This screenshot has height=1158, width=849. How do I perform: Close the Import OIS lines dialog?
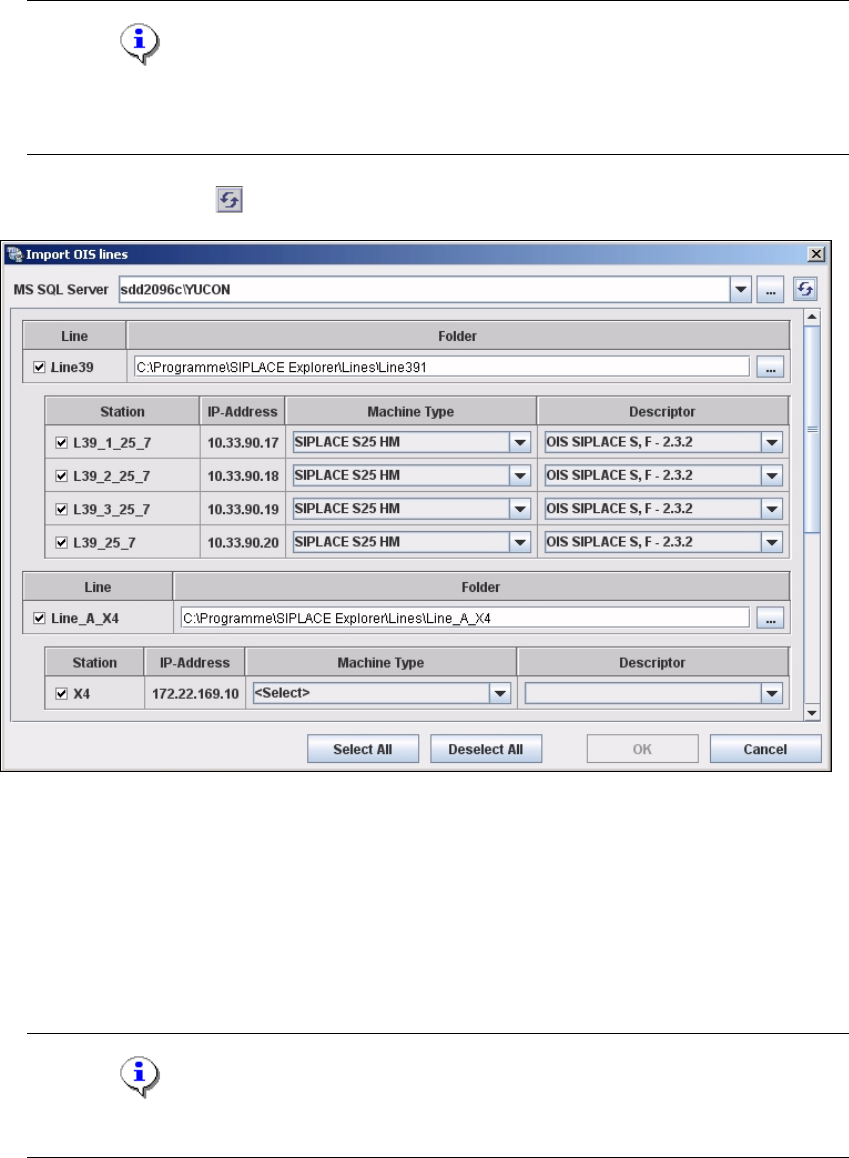click(x=816, y=254)
